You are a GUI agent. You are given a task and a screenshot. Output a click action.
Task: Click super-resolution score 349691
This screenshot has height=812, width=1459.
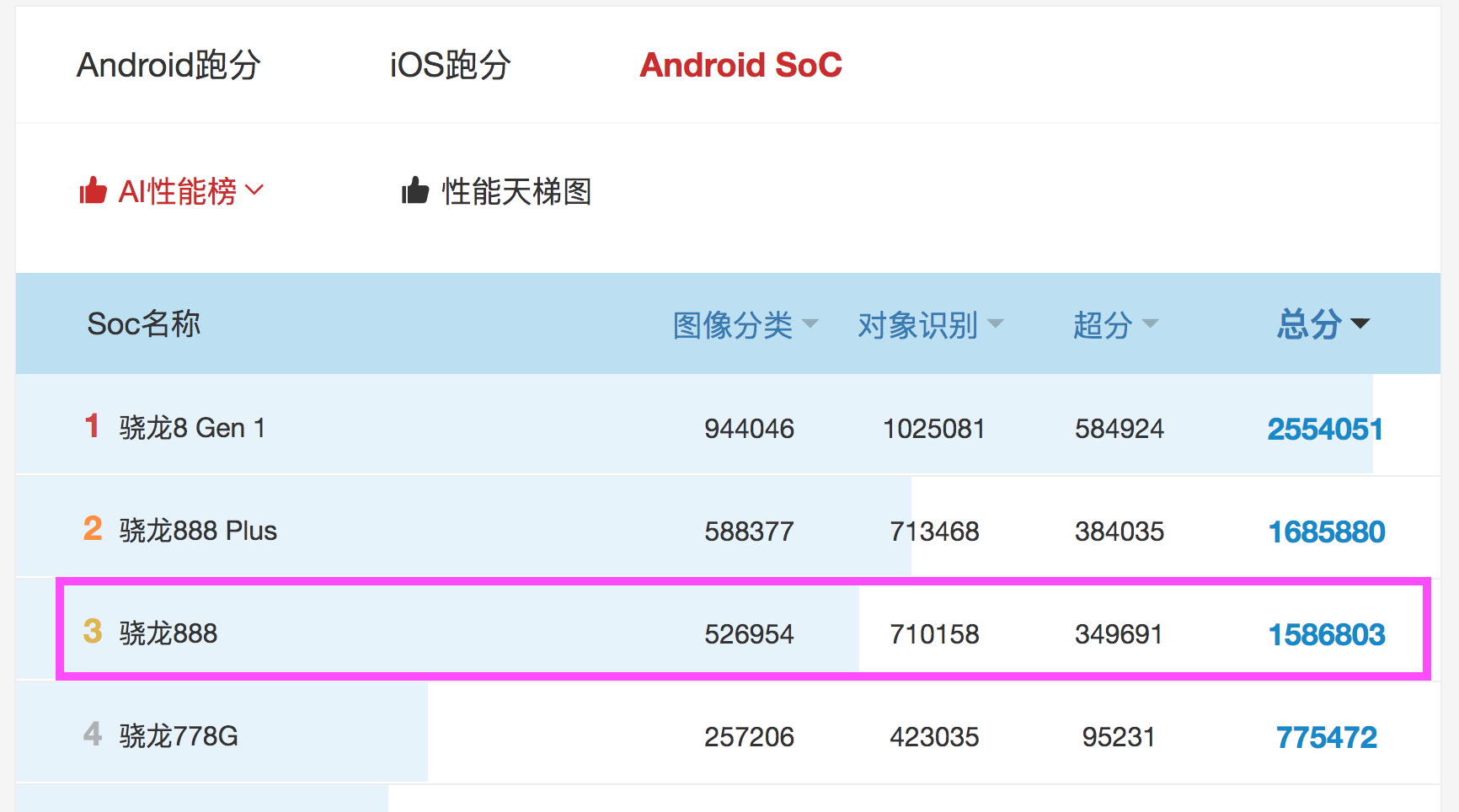(1120, 634)
